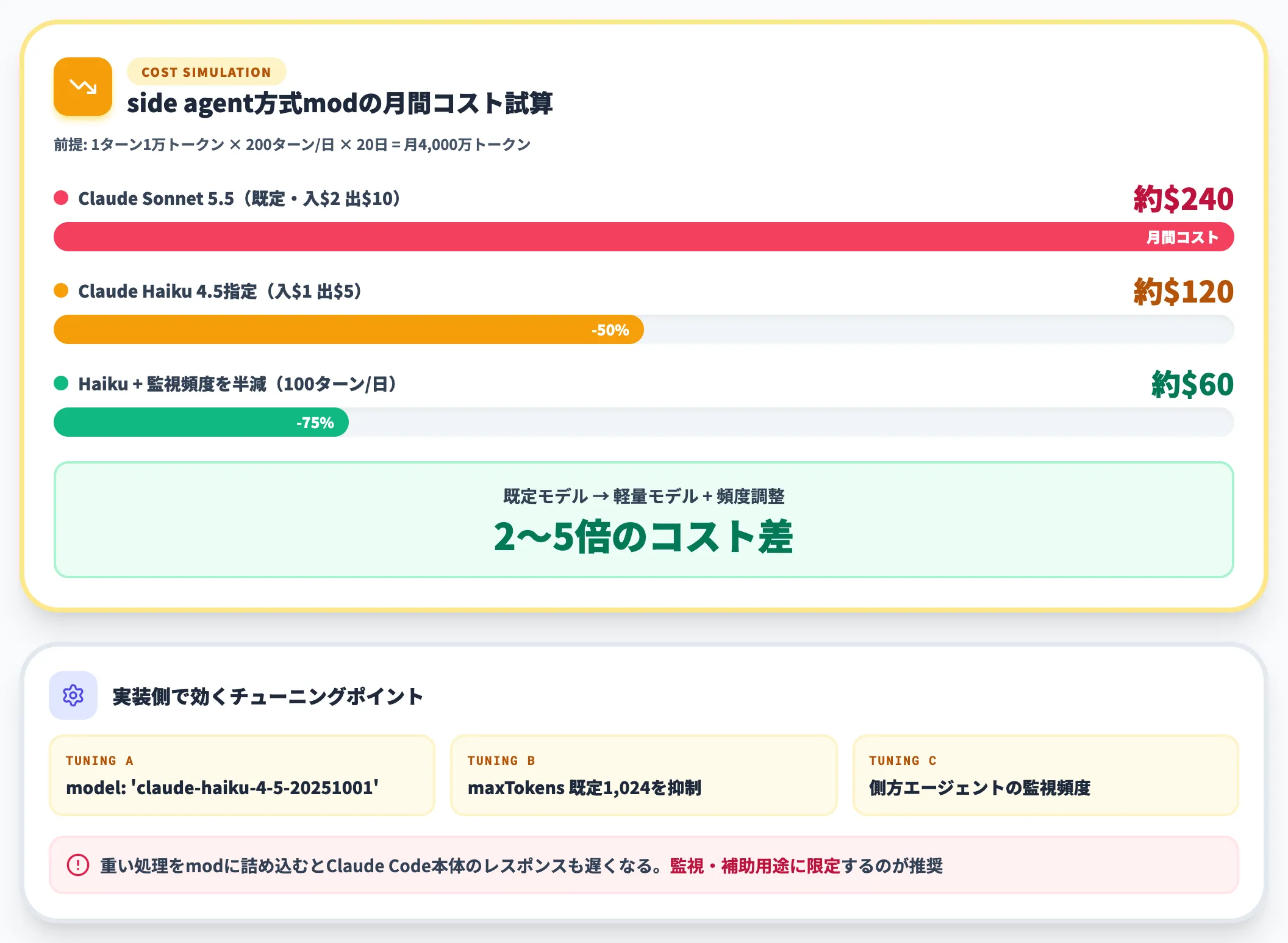Click the Claude Haiku 4.5指定 label text

click(220, 291)
